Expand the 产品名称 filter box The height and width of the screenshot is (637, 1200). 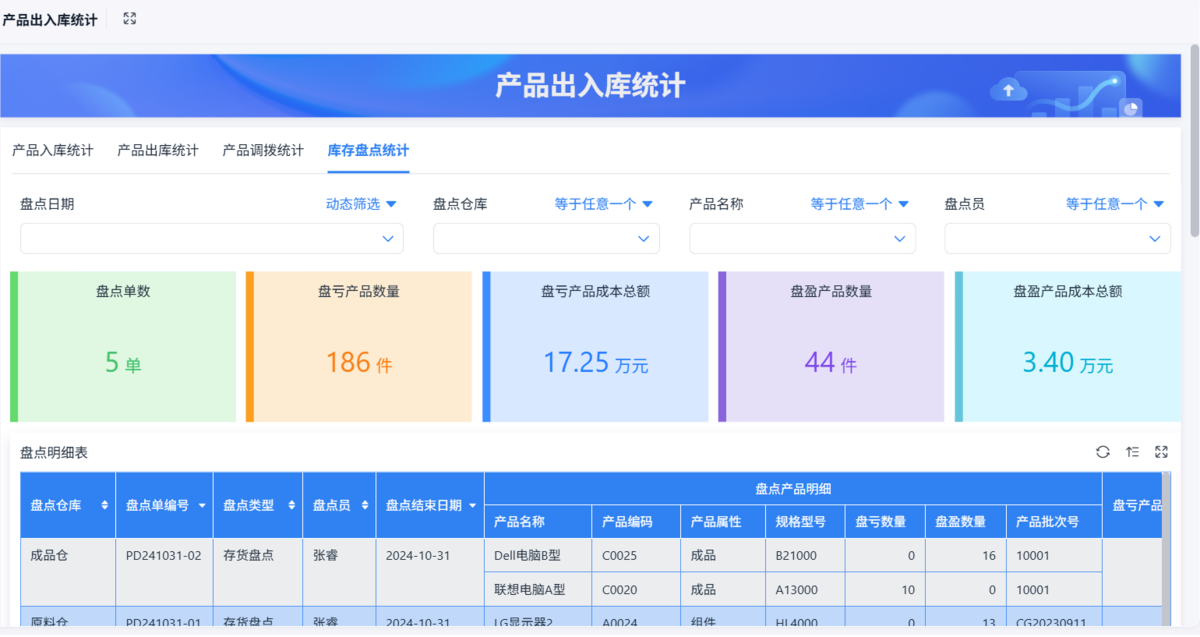tap(802, 239)
